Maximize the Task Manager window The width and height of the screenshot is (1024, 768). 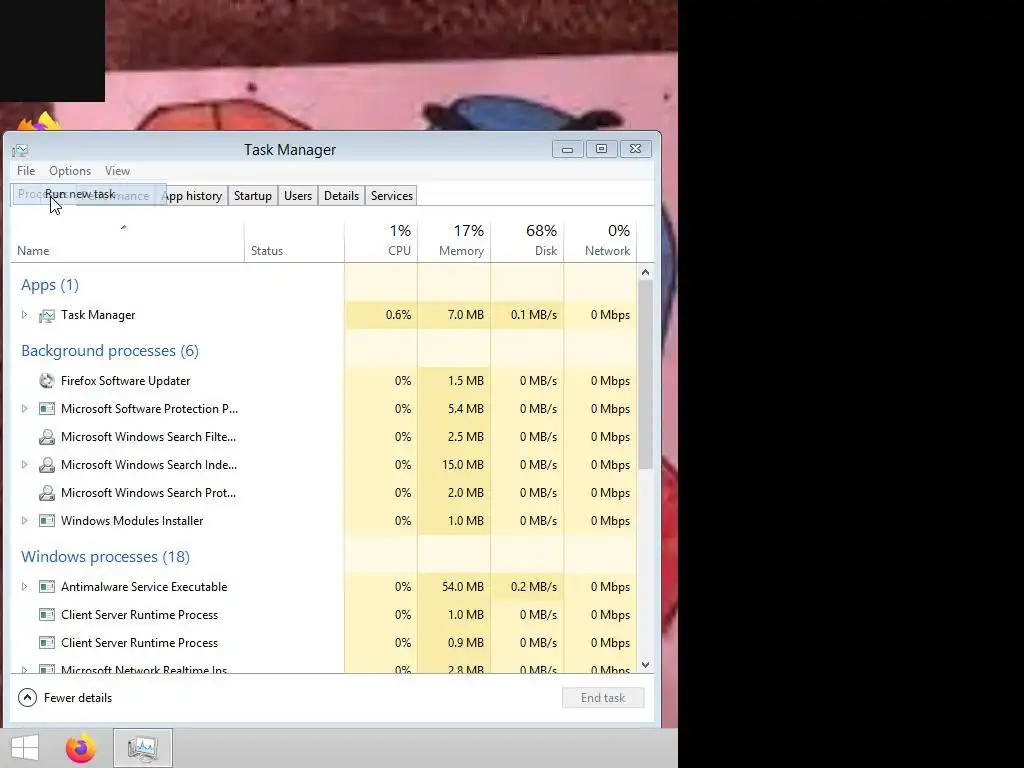click(601, 150)
